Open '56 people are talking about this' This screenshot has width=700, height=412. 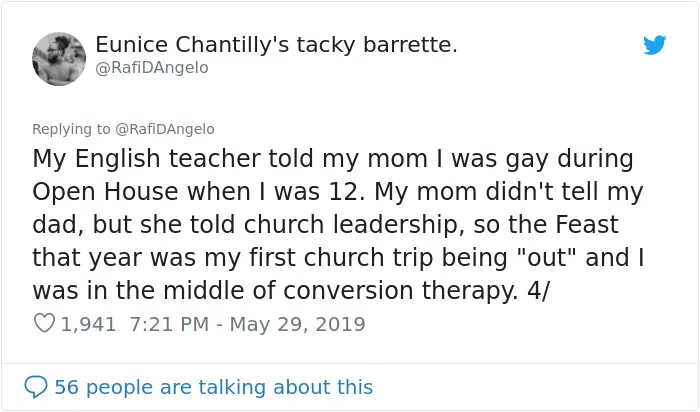213,387
